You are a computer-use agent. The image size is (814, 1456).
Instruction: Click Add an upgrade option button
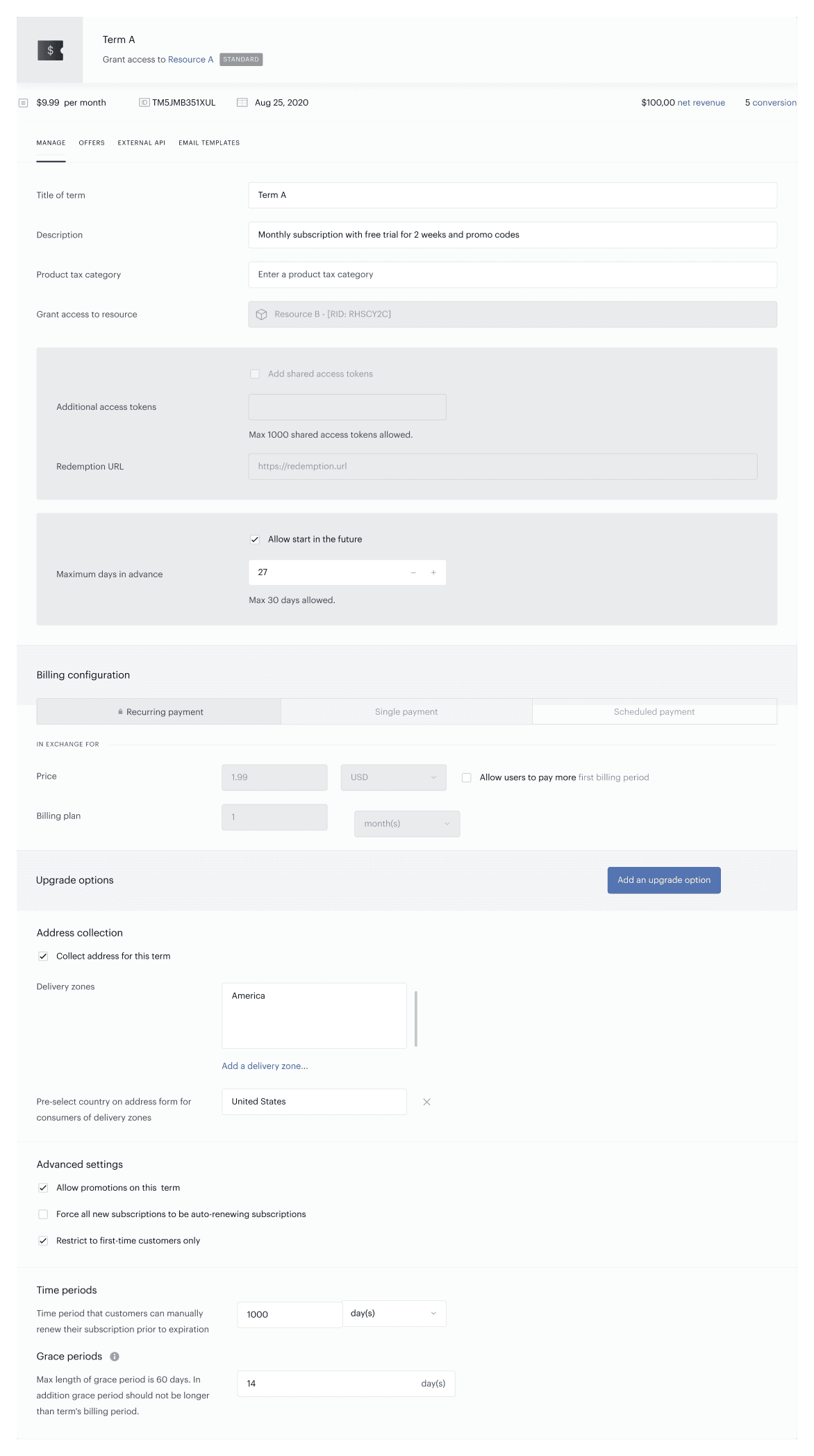(x=664, y=880)
